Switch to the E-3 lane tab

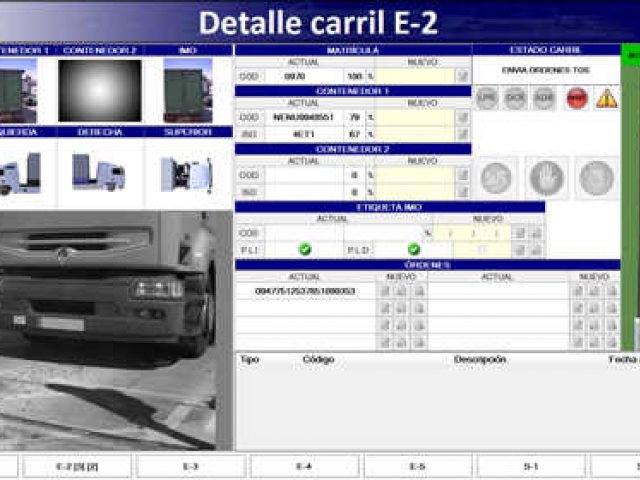pos(191,467)
